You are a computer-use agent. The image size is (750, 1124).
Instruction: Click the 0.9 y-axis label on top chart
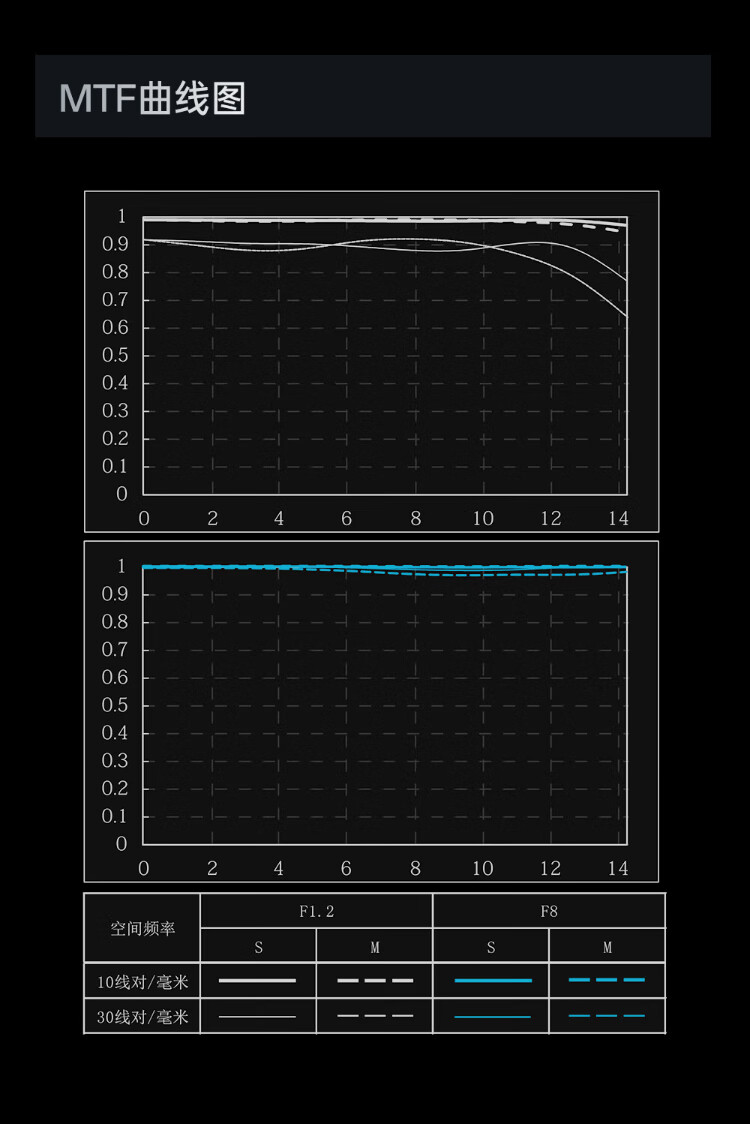pyautogui.click(x=115, y=244)
